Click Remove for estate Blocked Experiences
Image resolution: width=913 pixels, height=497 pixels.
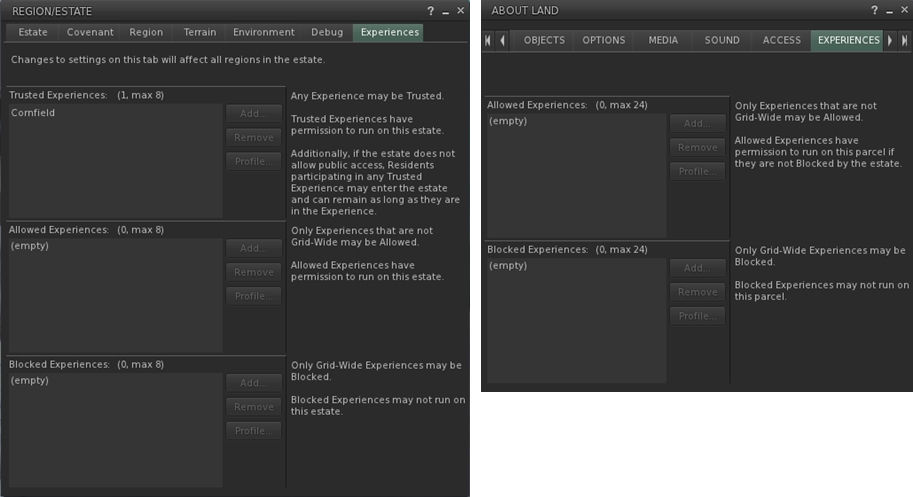coord(254,407)
